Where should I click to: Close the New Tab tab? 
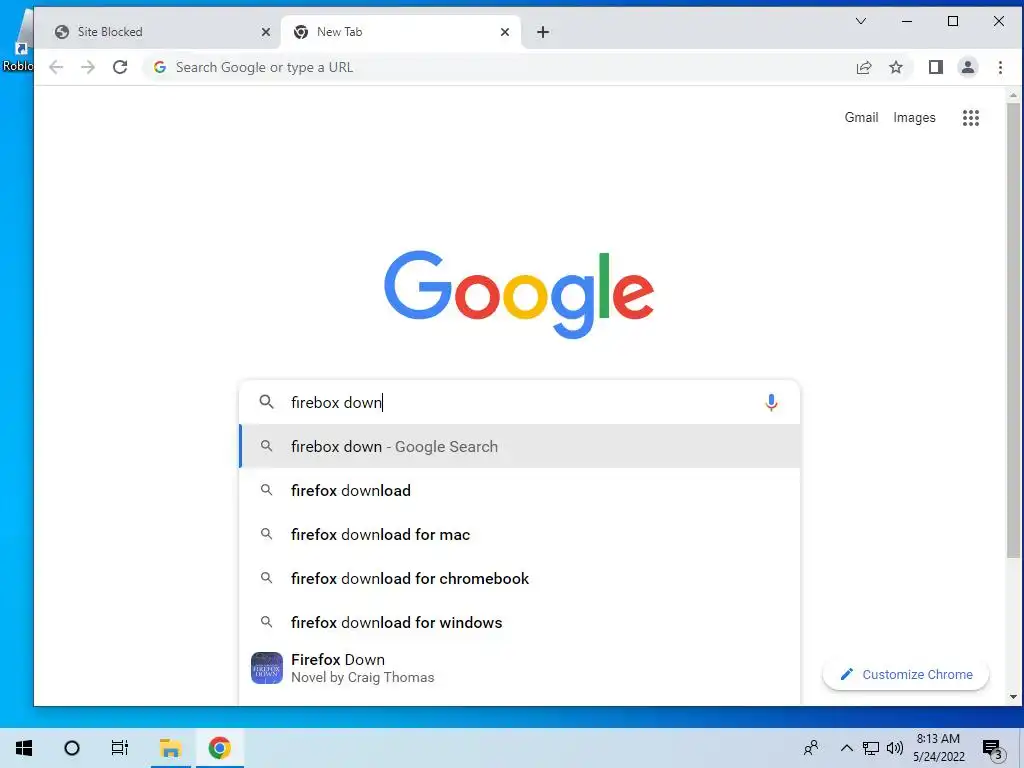pyautogui.click(x=504, y=32)
